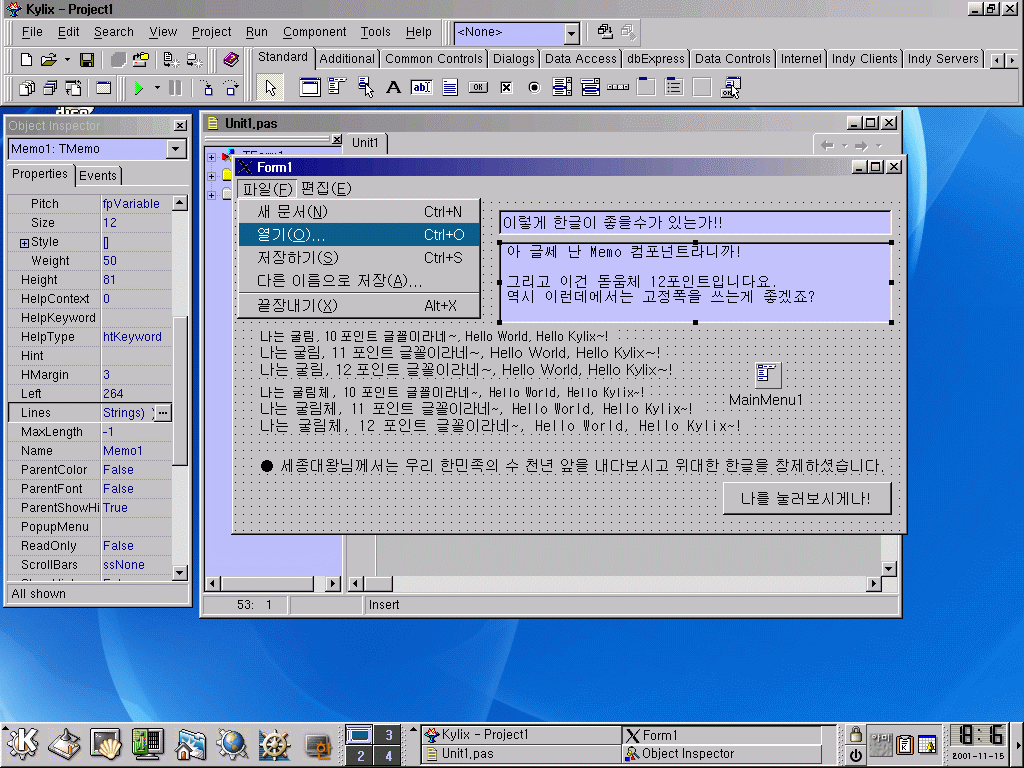The image size is (1024, 768).
Task: Click the 나를 눌러보시게나! button
Action: click(807, 499)
